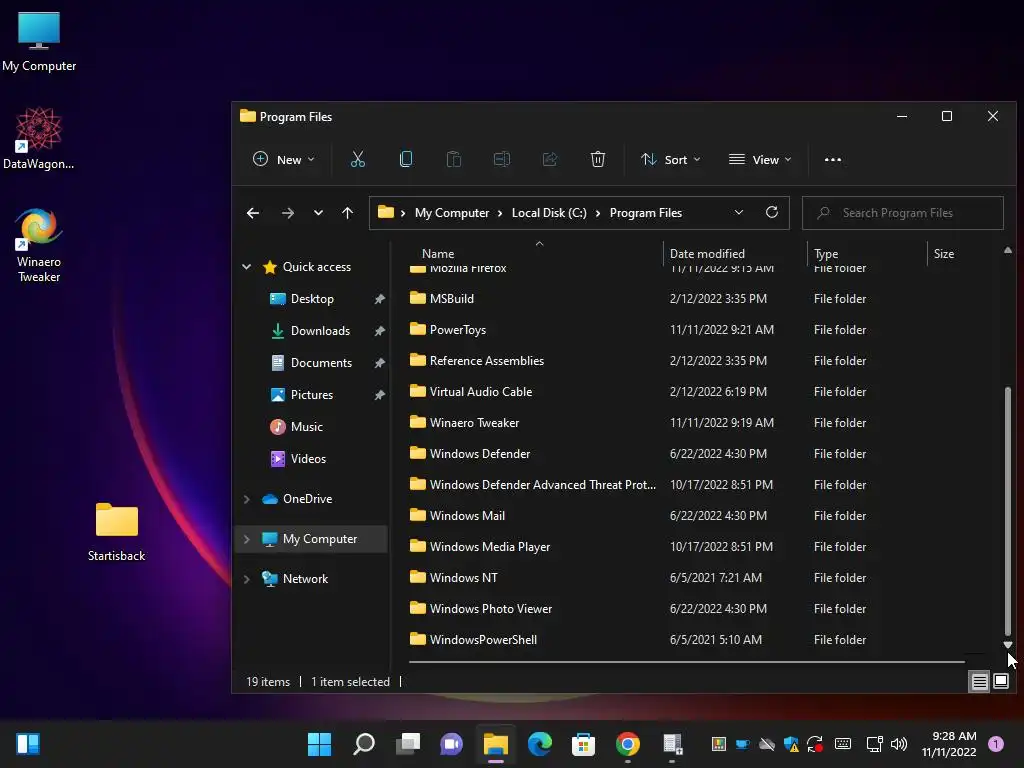The width and height of the screenshot is (1024, 768).
Task: Go back with the left arrow
Action: 253,213
